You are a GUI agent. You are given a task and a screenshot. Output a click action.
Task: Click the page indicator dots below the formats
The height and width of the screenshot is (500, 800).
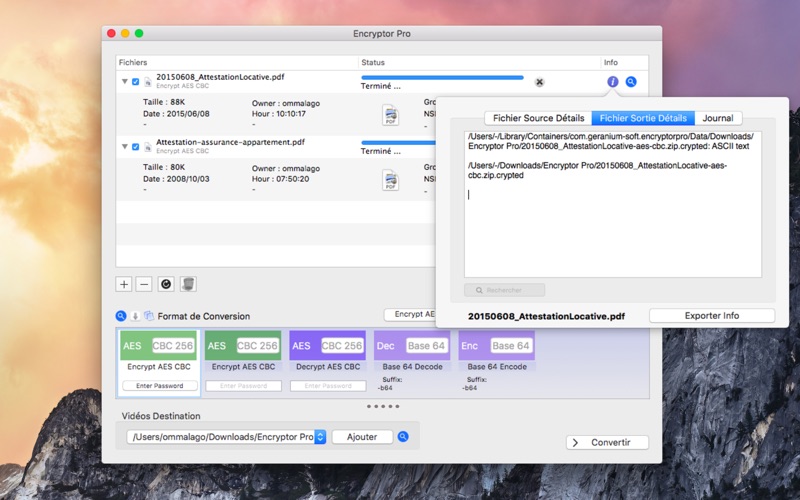click(383, 407)
